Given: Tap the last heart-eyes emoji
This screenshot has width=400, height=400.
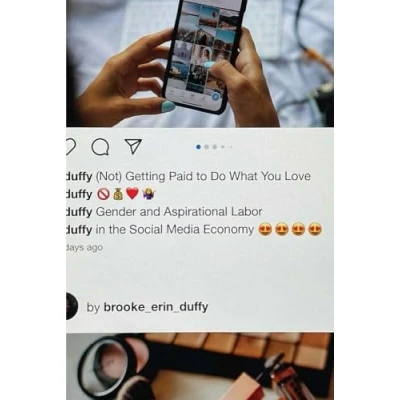Looking at the screenshot, I should pos(315,229).
